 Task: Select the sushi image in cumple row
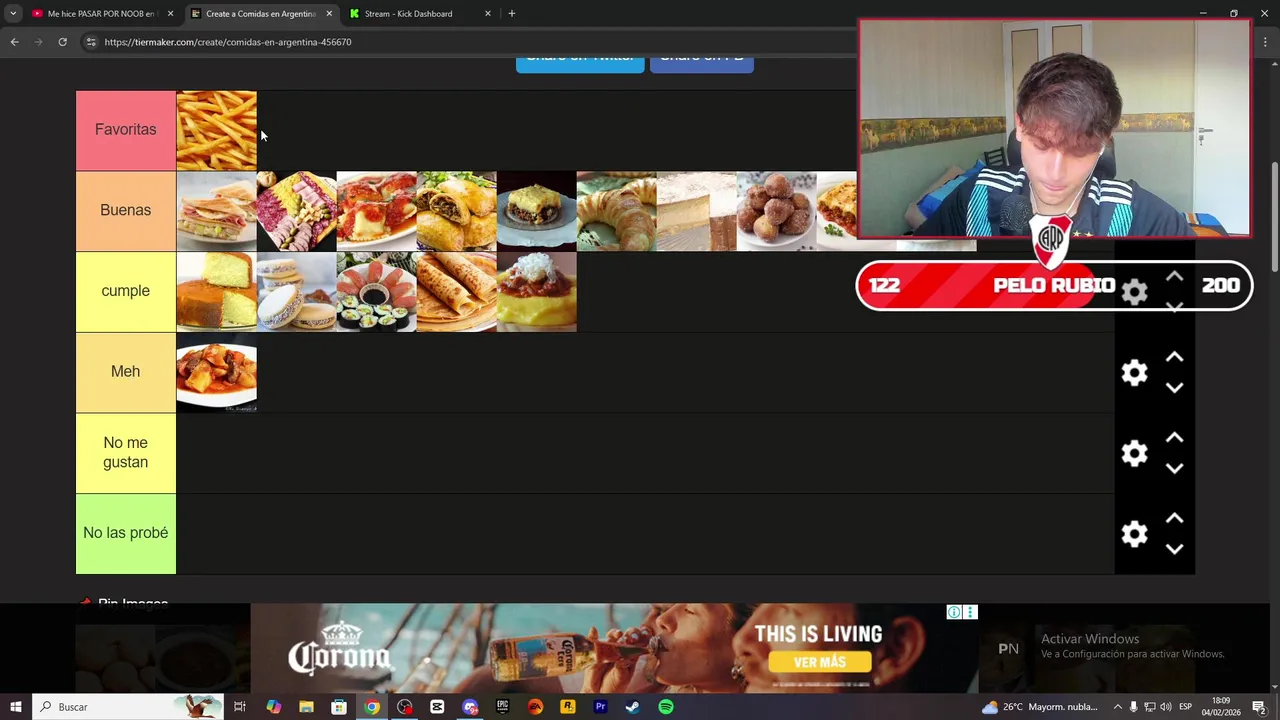[x=376, y=291]
